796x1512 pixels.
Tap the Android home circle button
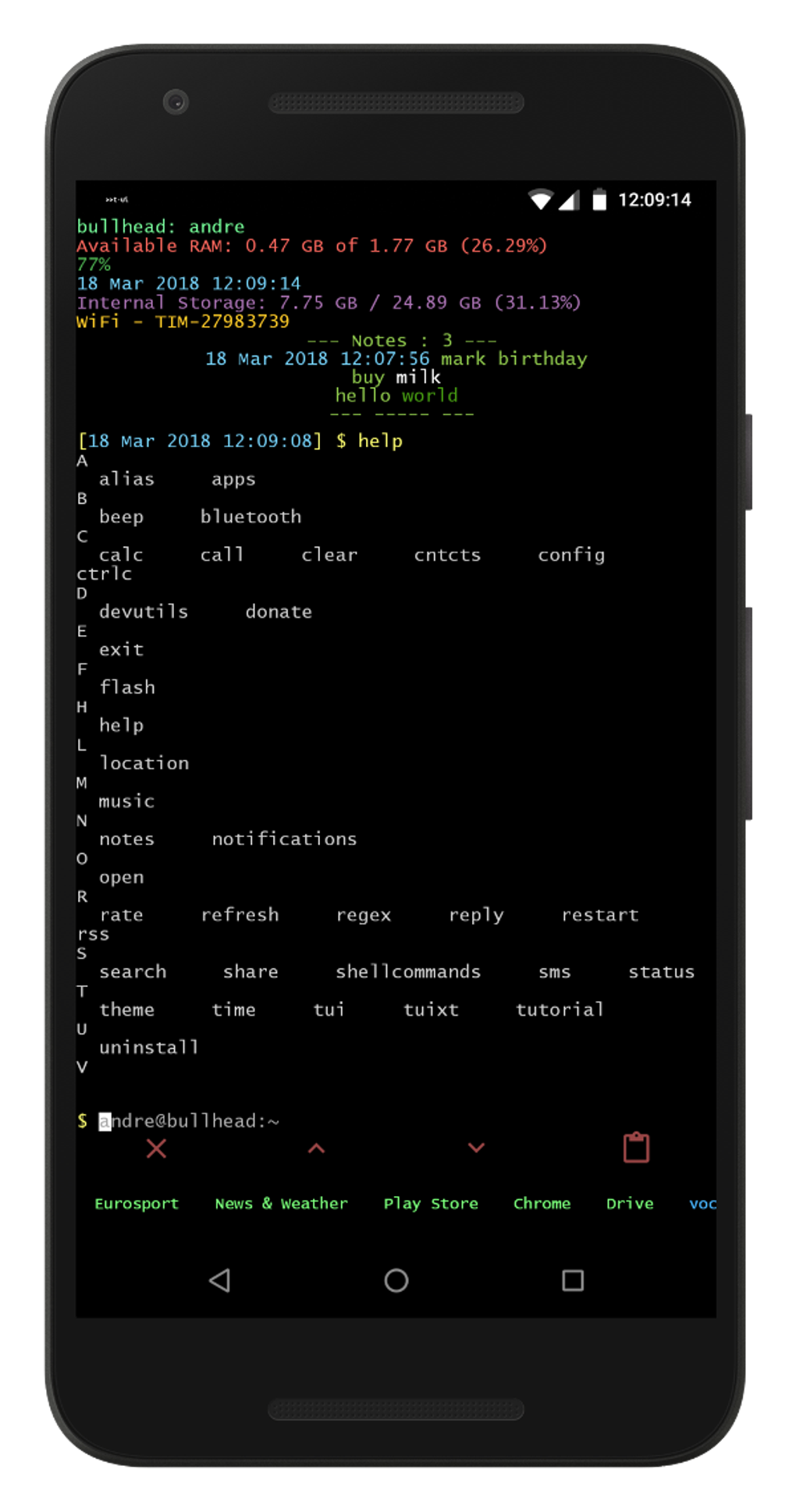396,1280
